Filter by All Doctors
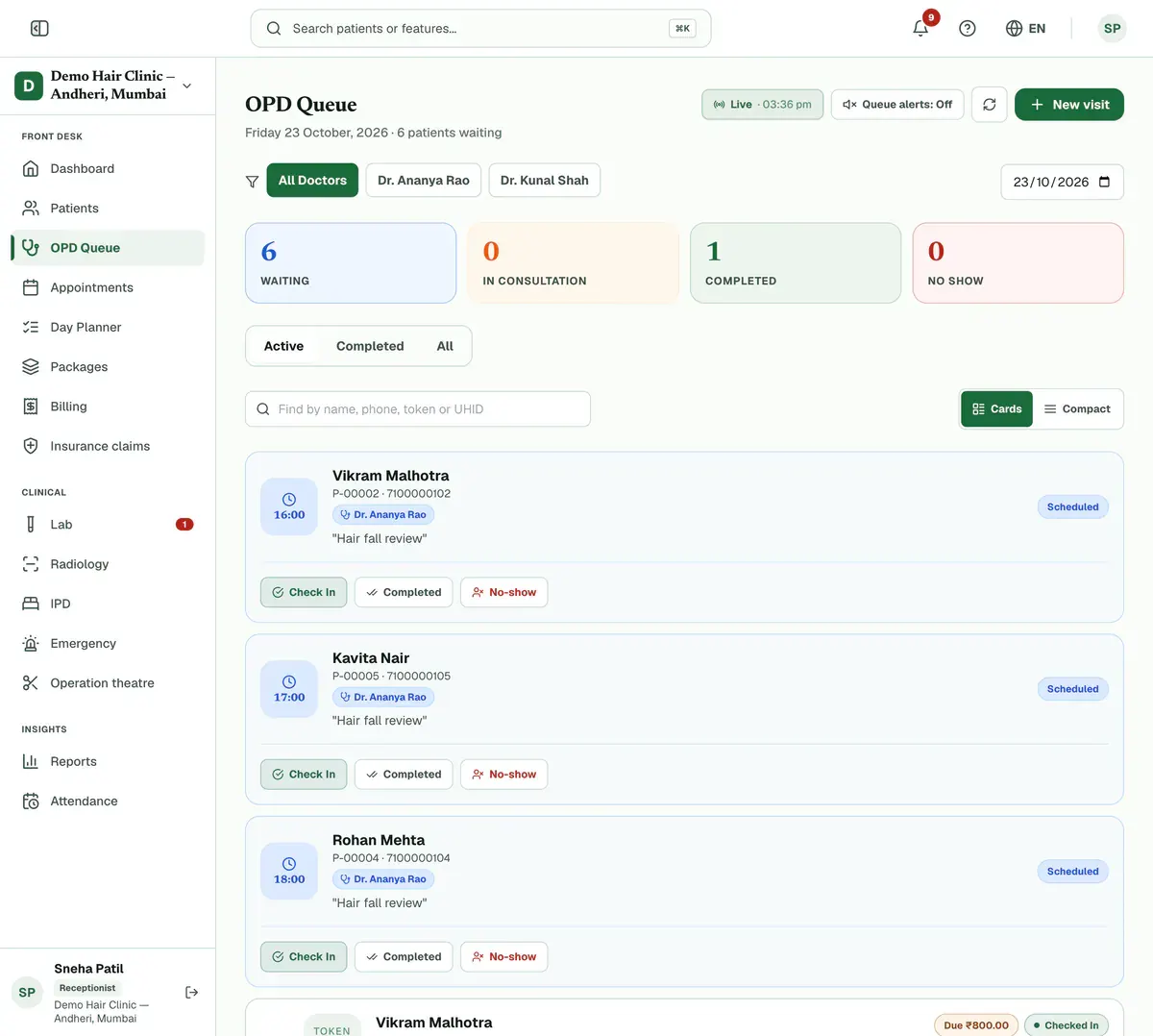Image resolution: width=1153 pixels, height=1036 pixels. pos(312,181)
